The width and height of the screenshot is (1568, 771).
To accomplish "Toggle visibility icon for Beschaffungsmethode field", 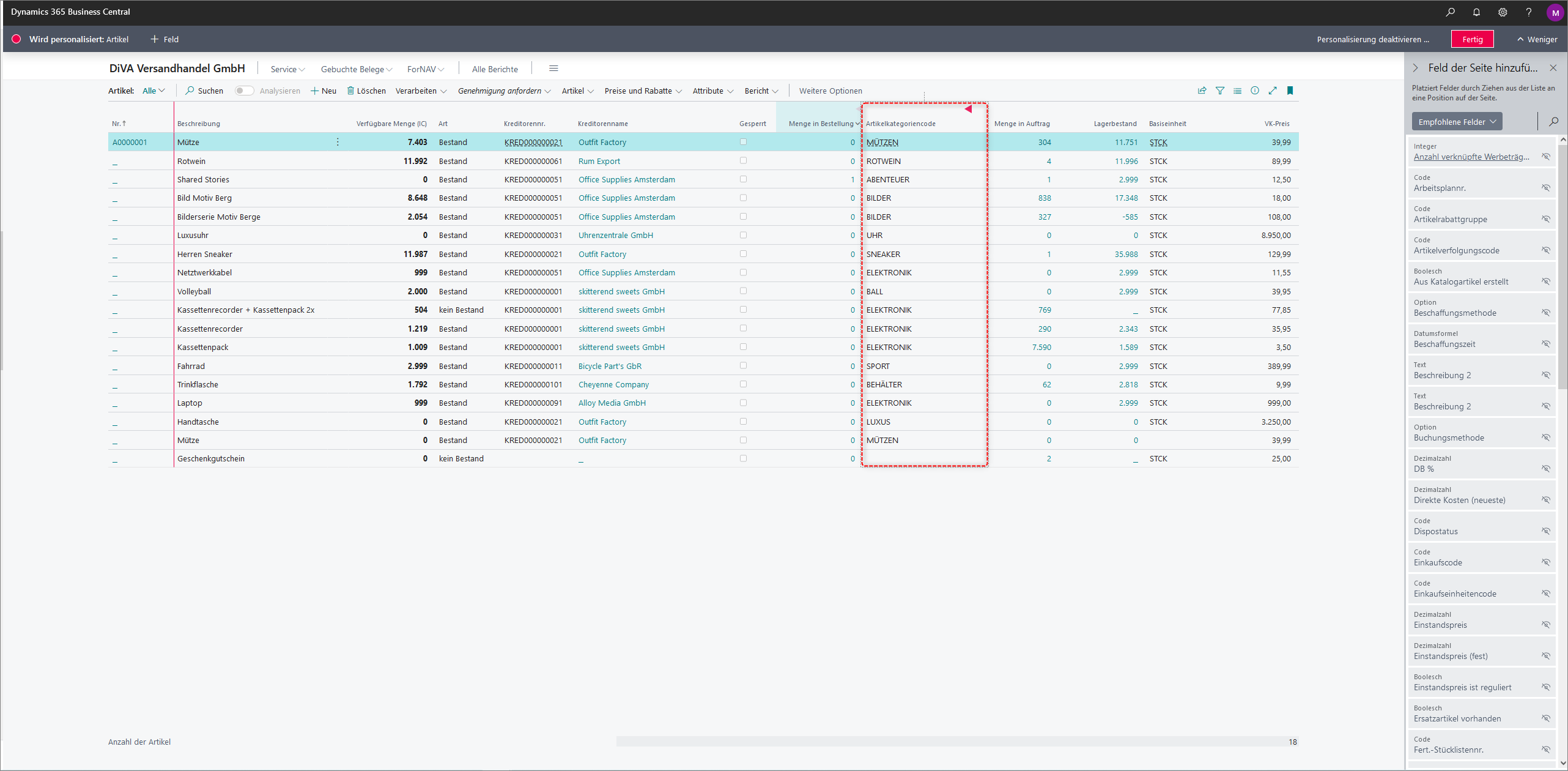I will point(1546,313).
